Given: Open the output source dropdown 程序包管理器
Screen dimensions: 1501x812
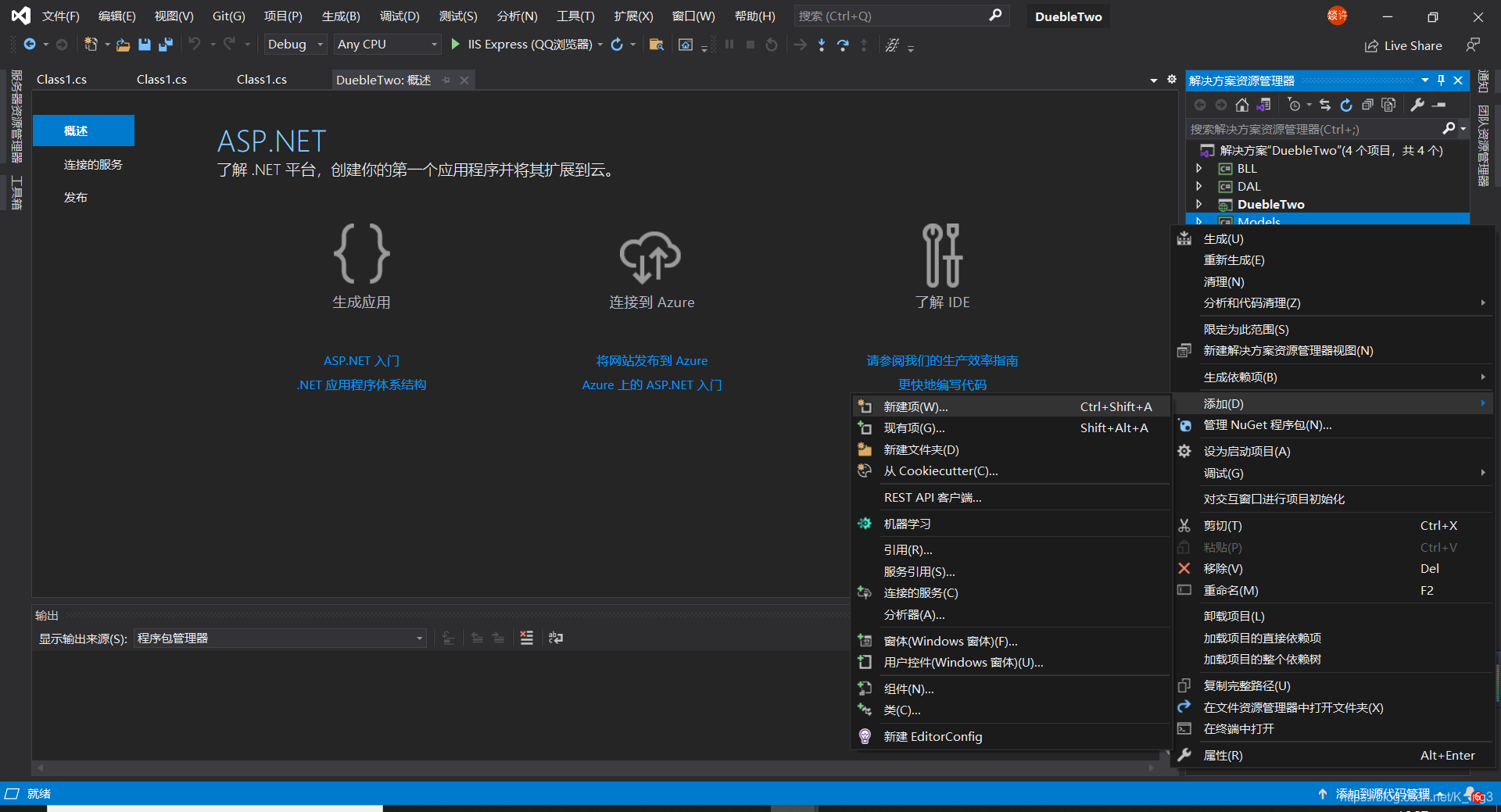Looking at the screenshot, I should coord(280,639).
